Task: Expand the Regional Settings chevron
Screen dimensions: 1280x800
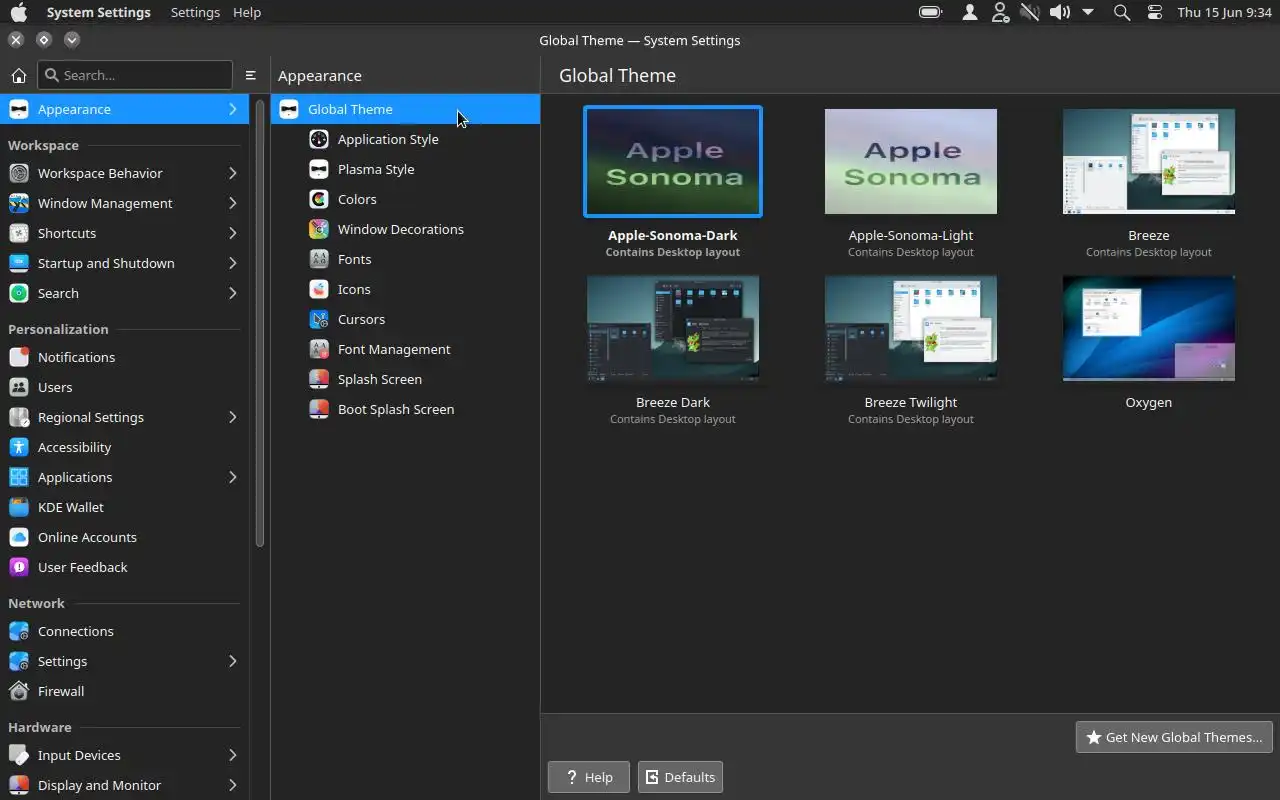Action: coord(233,417)
